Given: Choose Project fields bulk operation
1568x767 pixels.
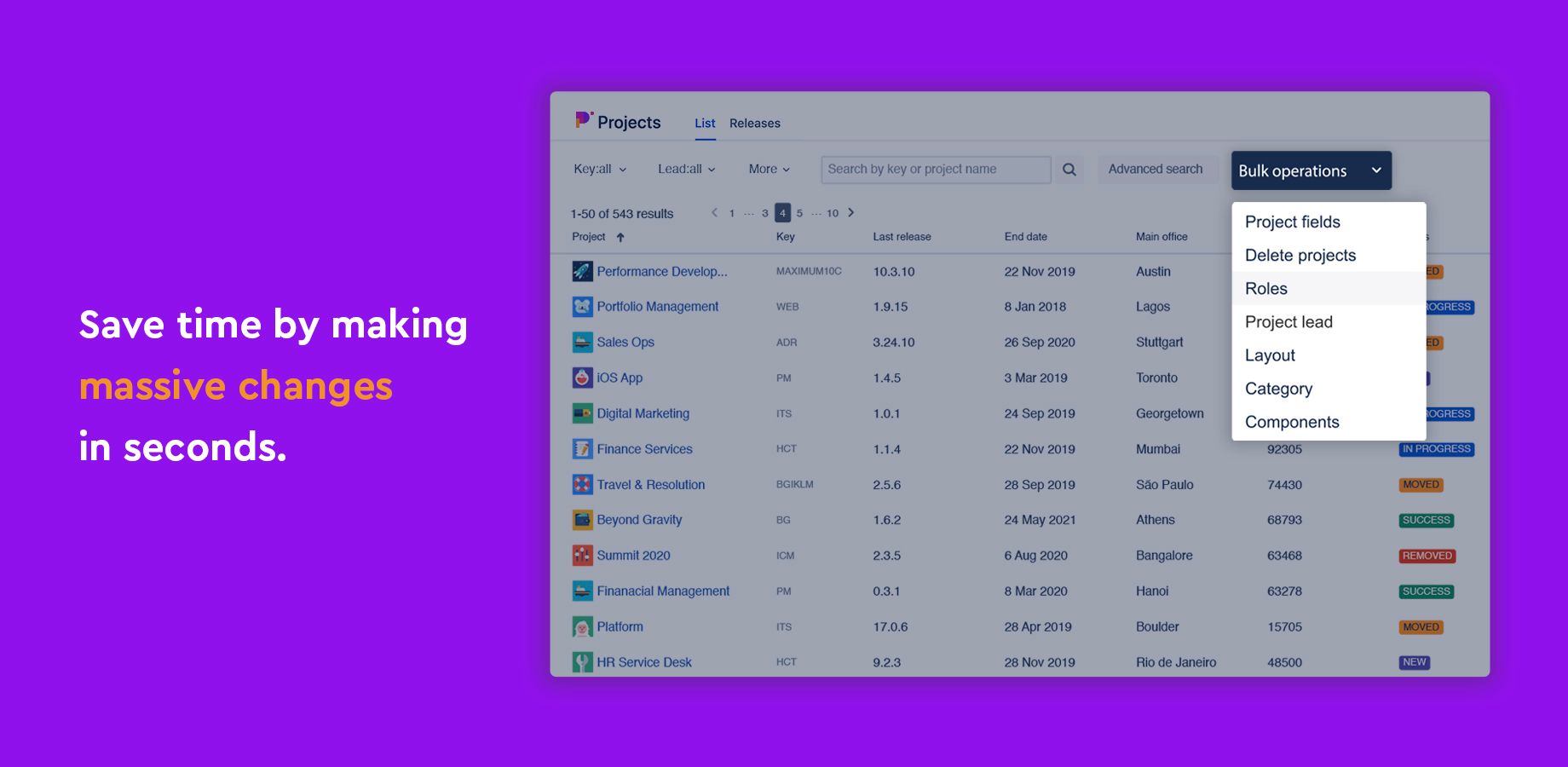Looking at the screenshot, I should coord(1329,222).
